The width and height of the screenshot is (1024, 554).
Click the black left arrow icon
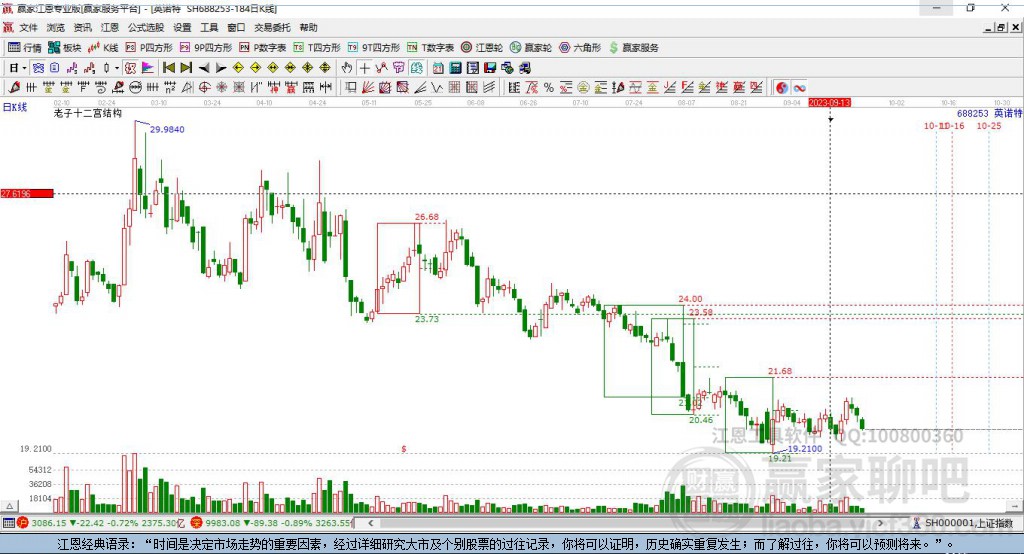tap(204, 68)
